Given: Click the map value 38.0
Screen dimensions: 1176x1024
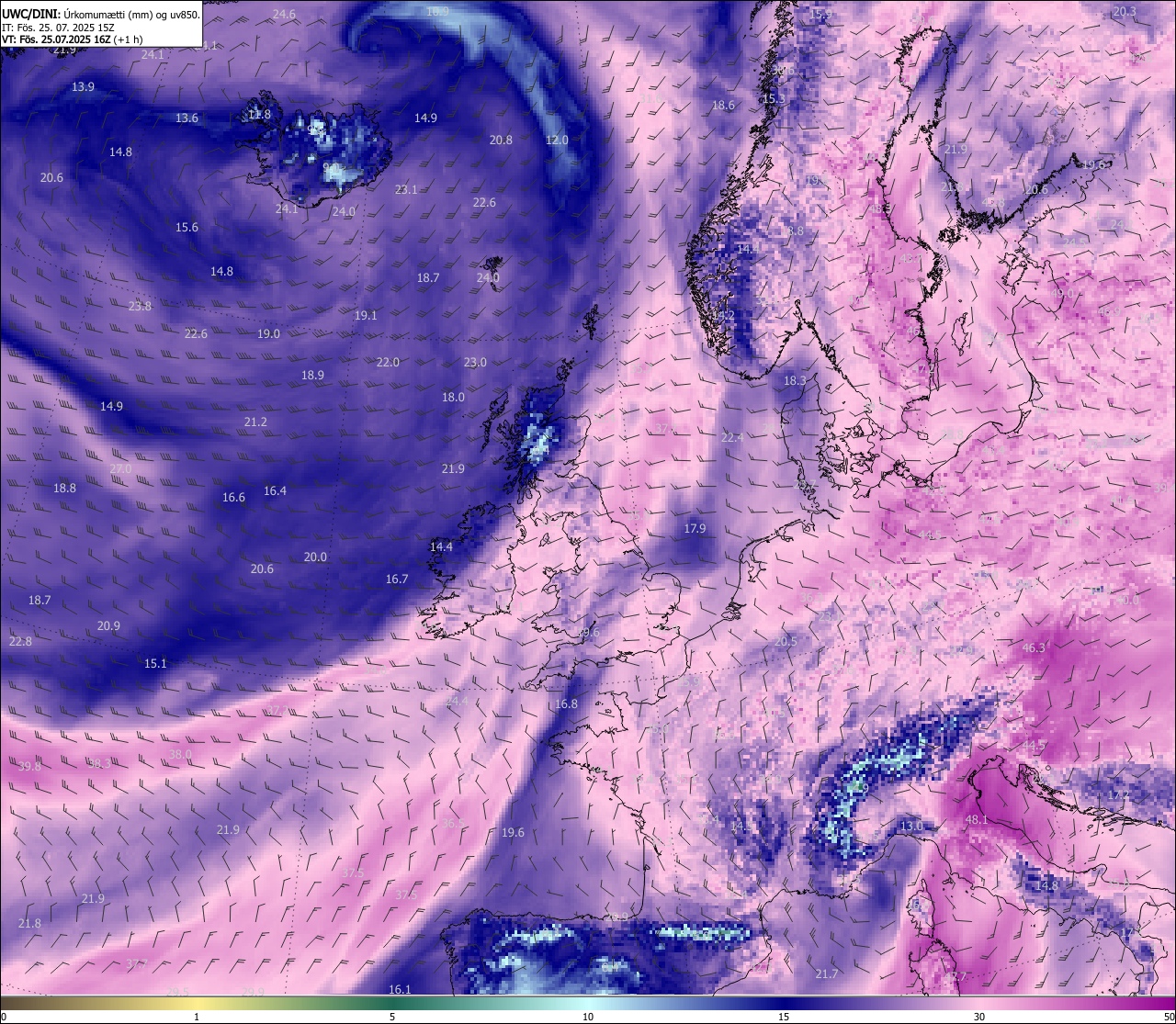Looking at the screenshot, I should [x=180, y=754].
